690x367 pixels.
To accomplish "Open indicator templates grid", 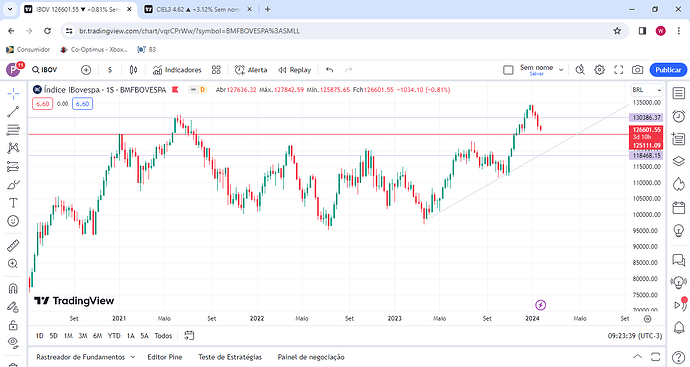I will click(216, 70).
